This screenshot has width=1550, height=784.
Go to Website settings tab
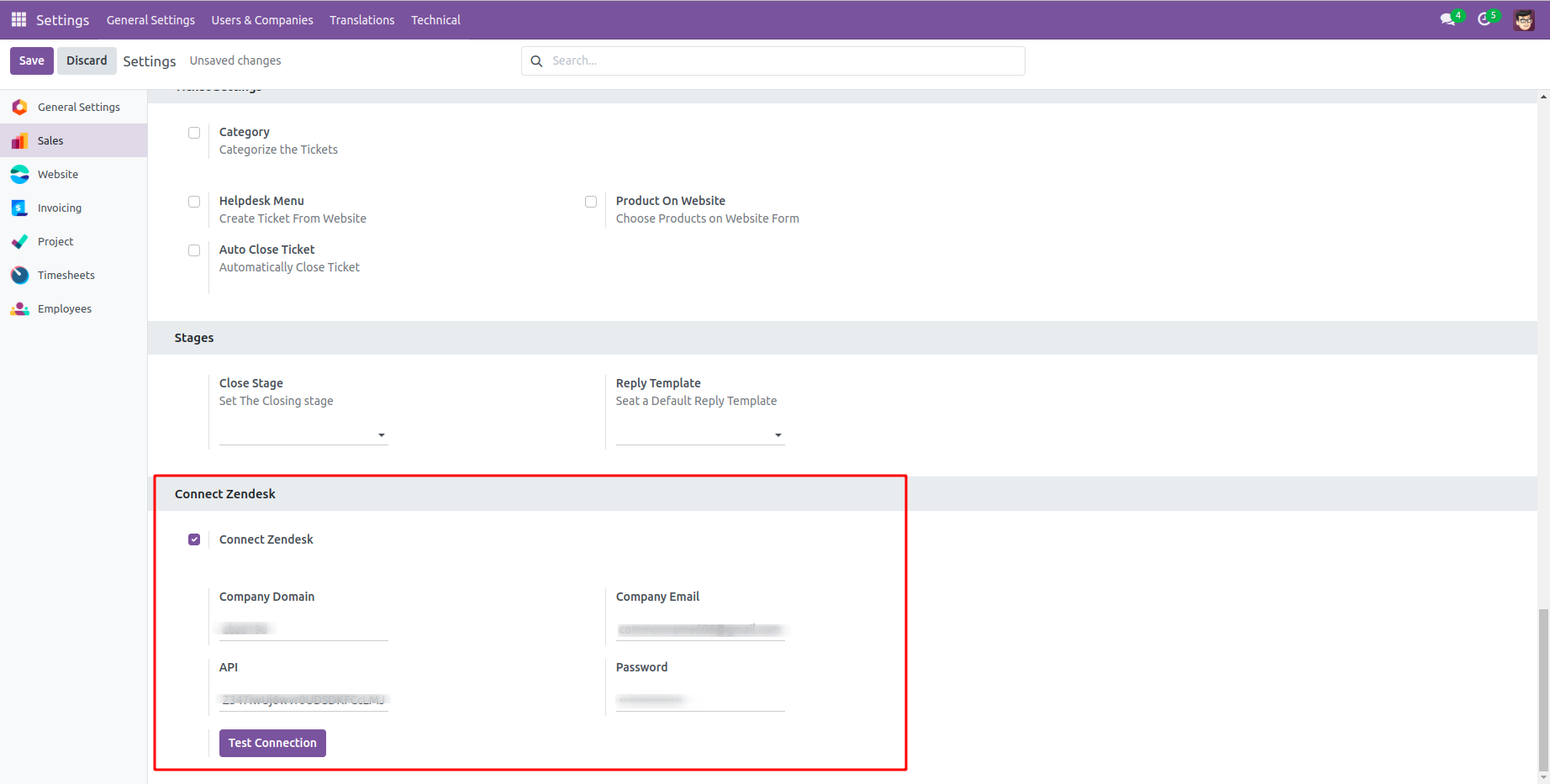74,174
